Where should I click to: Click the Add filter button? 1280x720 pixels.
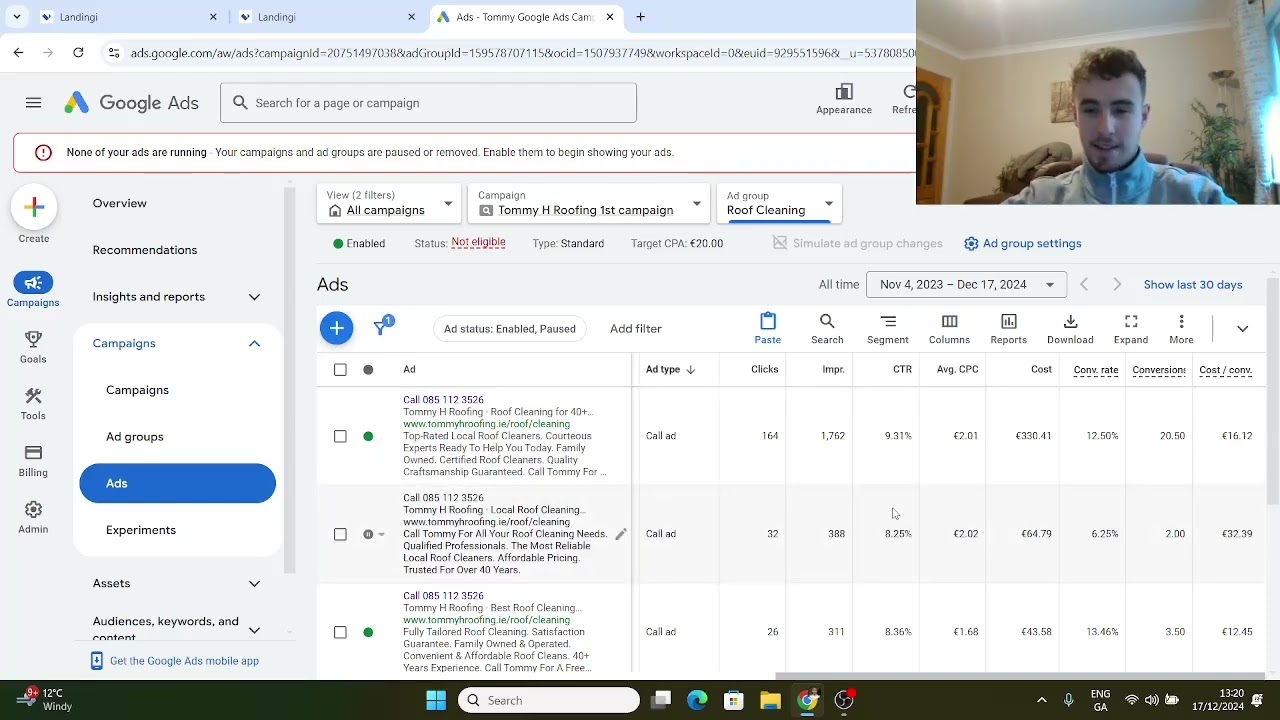point(636,328)
